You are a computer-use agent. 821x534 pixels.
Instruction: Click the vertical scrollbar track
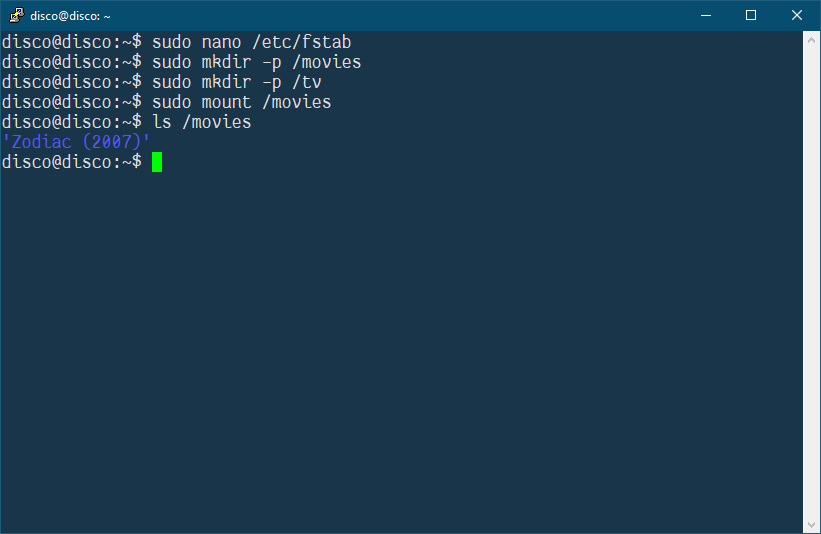tap(811, 283)
